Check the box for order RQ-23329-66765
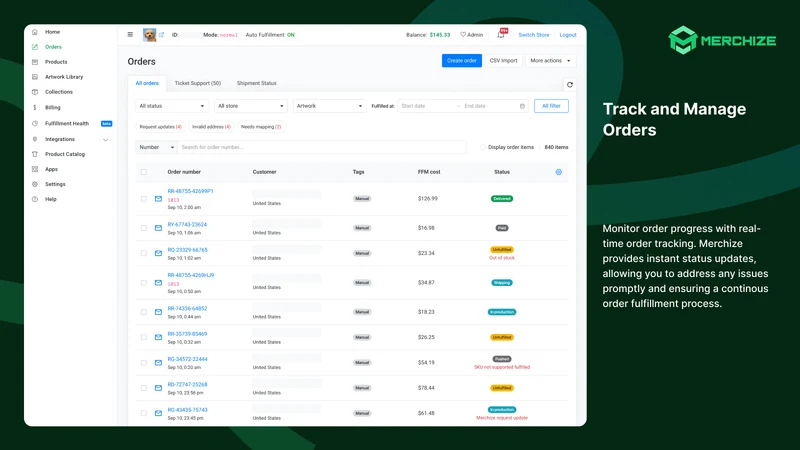 [x=144, y=253]
